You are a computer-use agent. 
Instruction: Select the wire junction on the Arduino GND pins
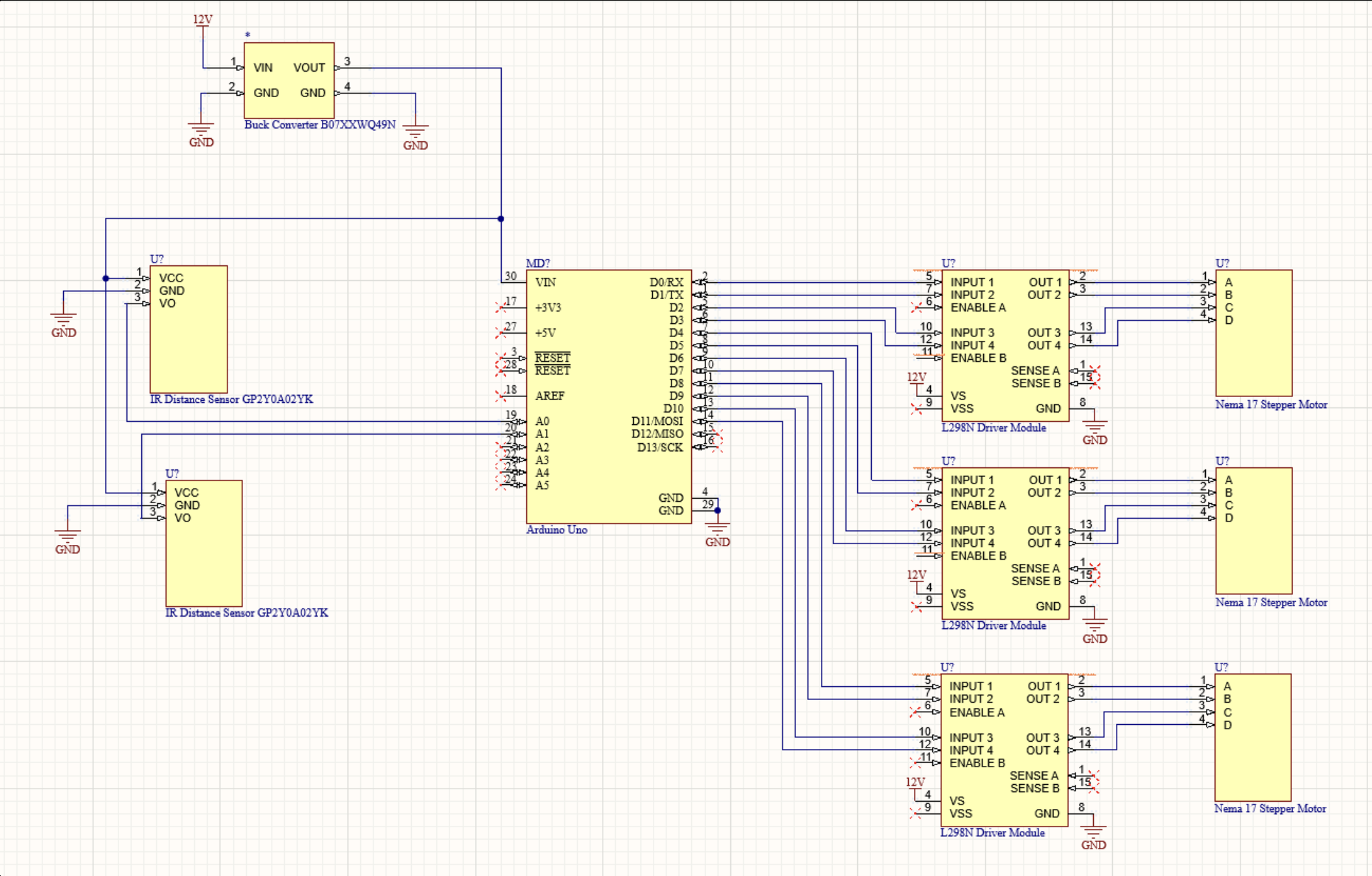point(717,511)
